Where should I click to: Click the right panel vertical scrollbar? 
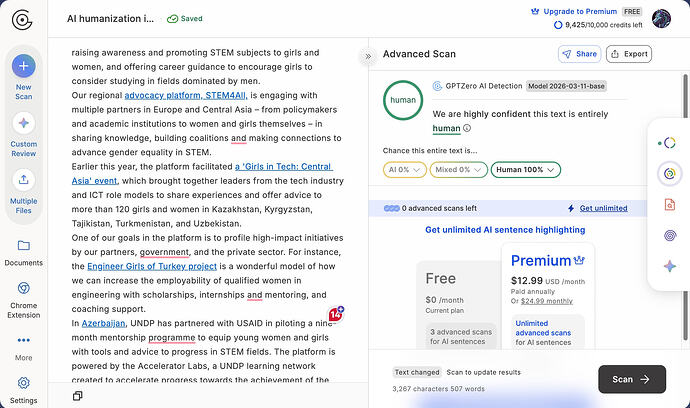tap(685, 207)
